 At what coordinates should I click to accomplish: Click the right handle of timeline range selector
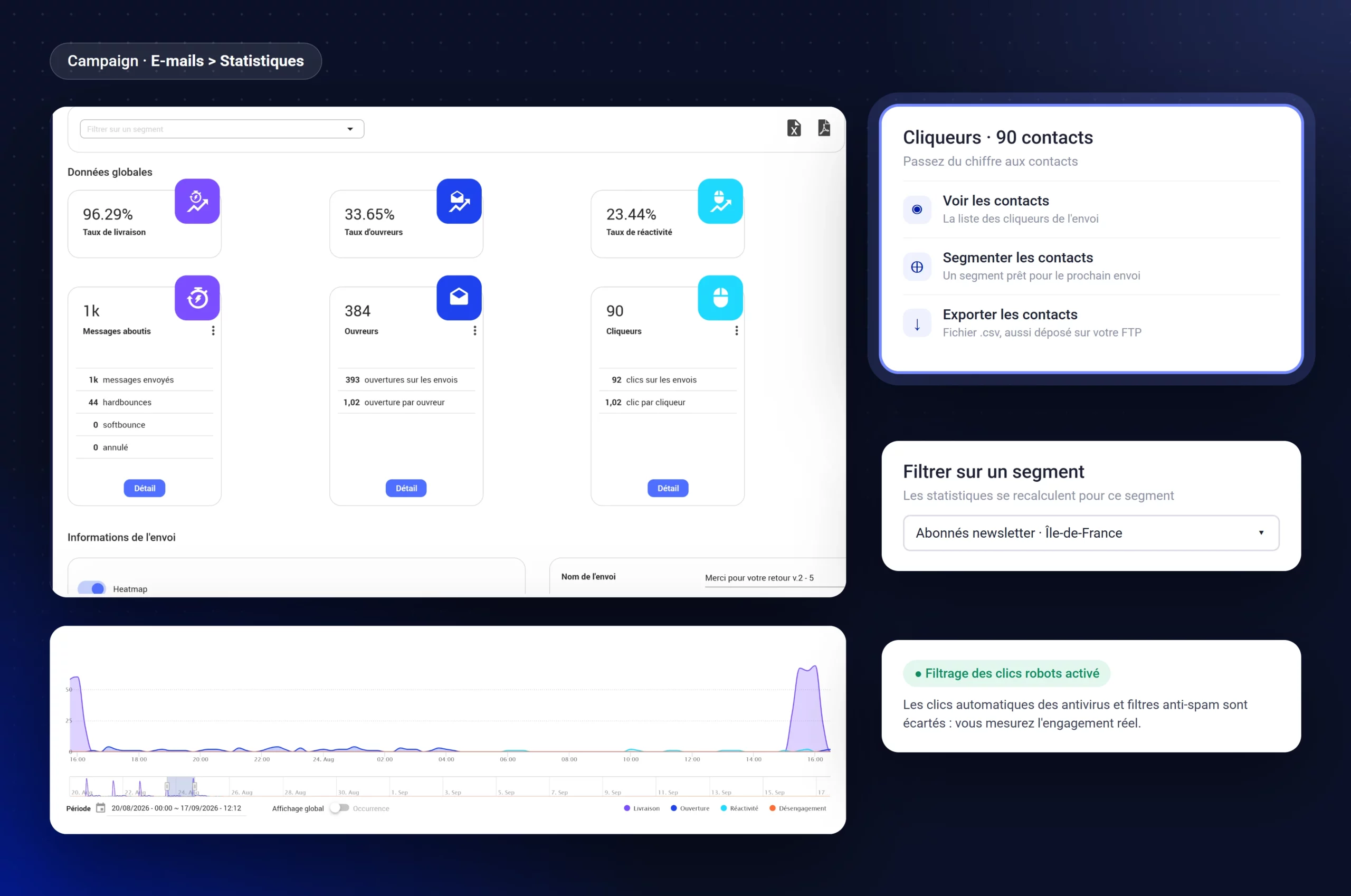point(194,786)
